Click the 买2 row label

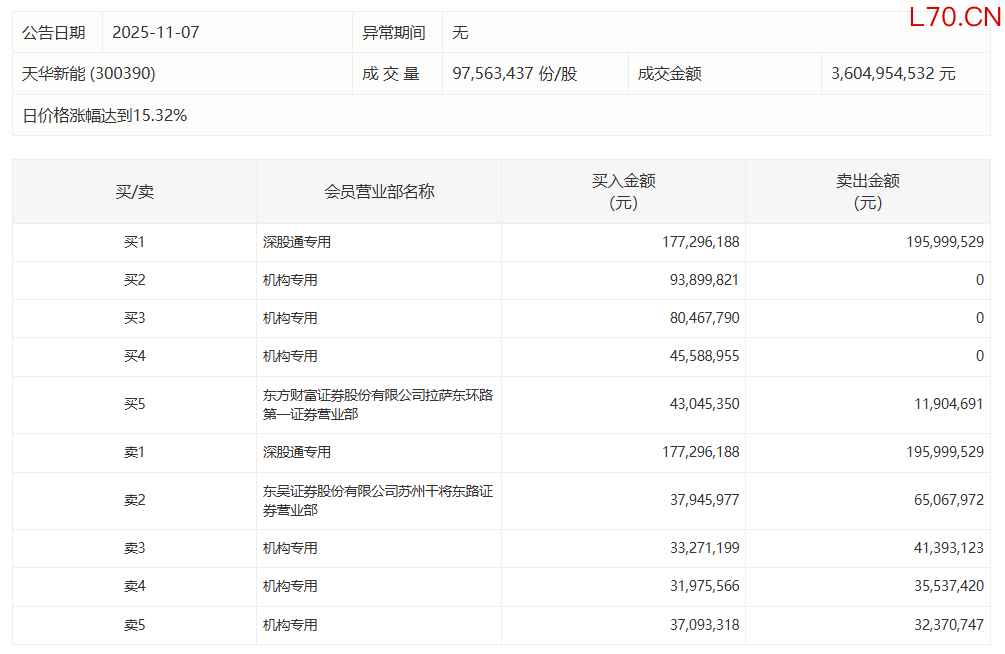[134, 280]
